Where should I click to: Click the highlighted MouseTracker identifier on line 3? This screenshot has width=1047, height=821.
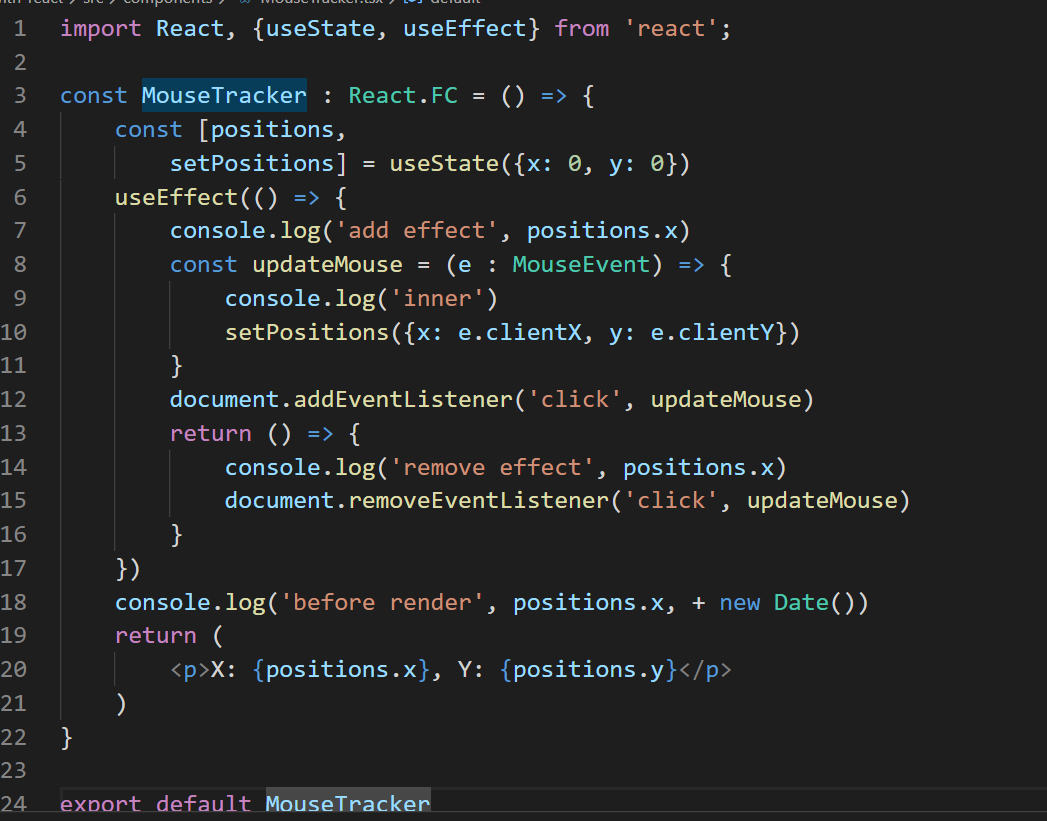point(224,95)
